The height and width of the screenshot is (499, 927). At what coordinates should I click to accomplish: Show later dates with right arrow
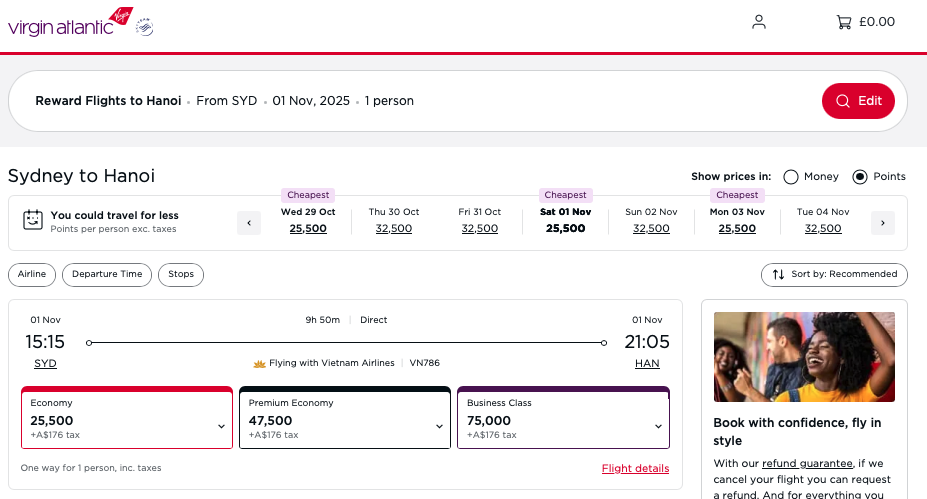tap(883, 223)
